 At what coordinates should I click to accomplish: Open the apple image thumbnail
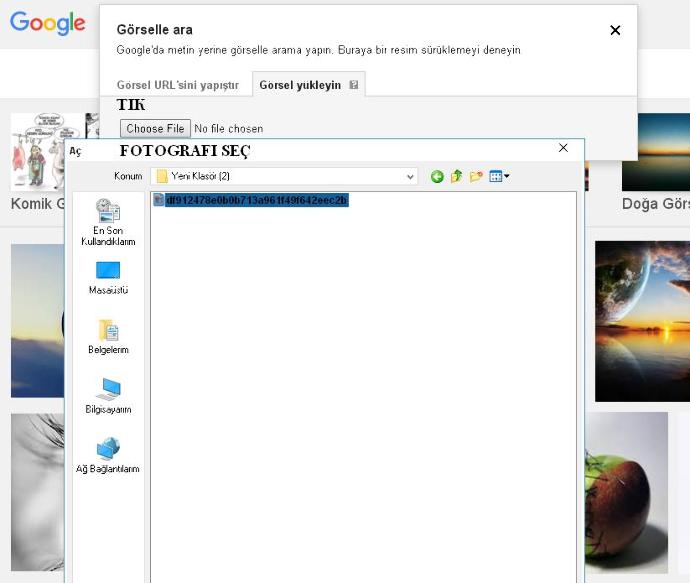click(626, 492)
